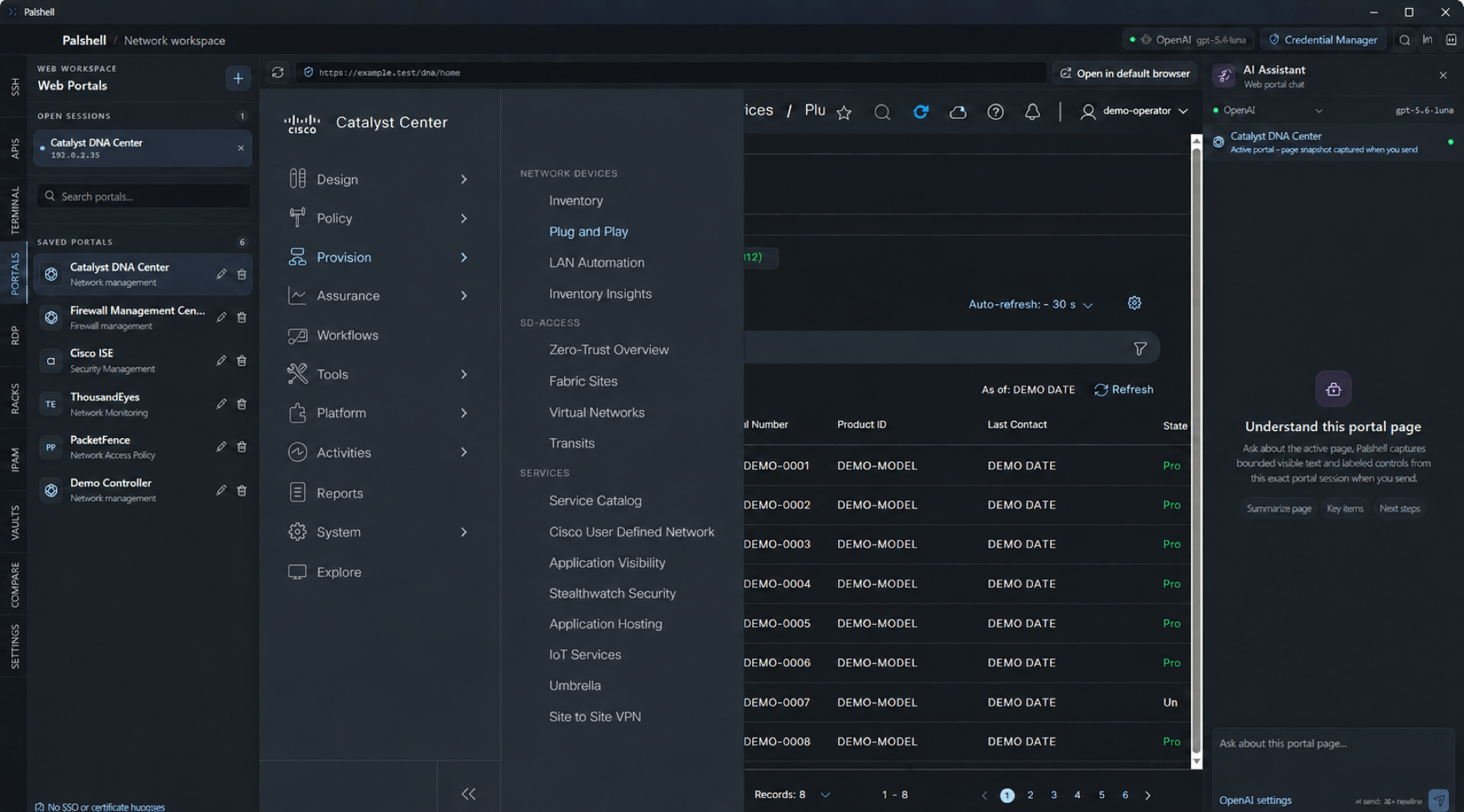
Task: Edit the Cisco ISE saved portal
Action: pos(221,361)
